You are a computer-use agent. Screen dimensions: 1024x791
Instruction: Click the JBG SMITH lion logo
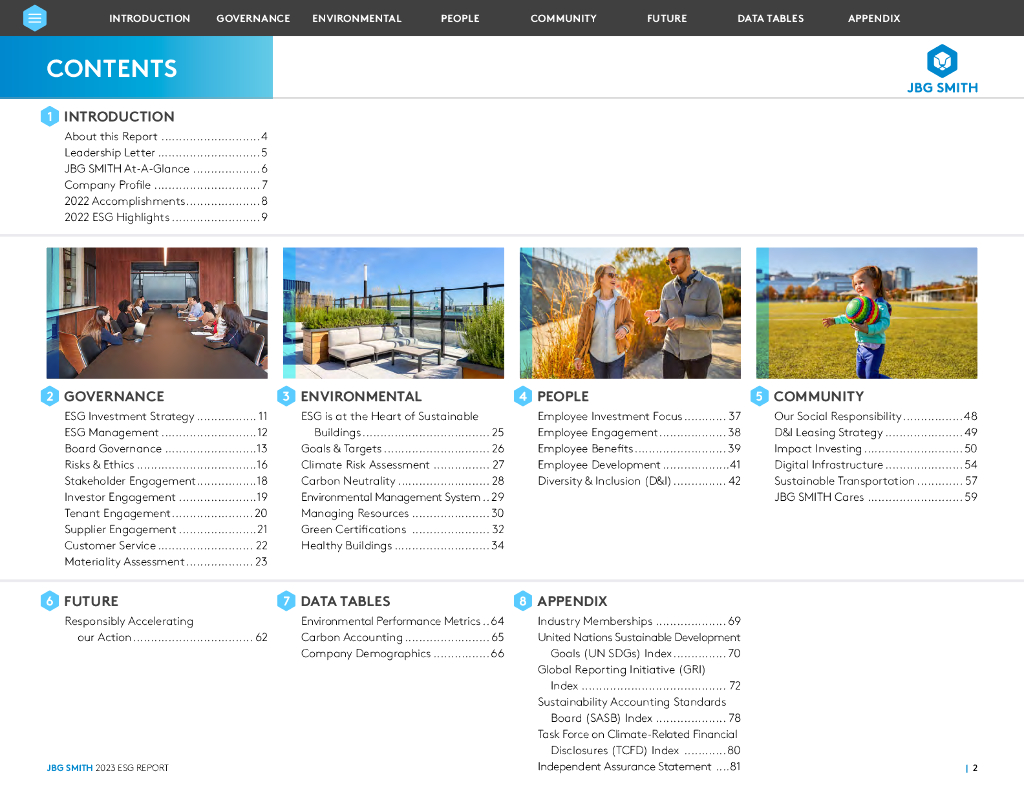click(x=942, y=69)
